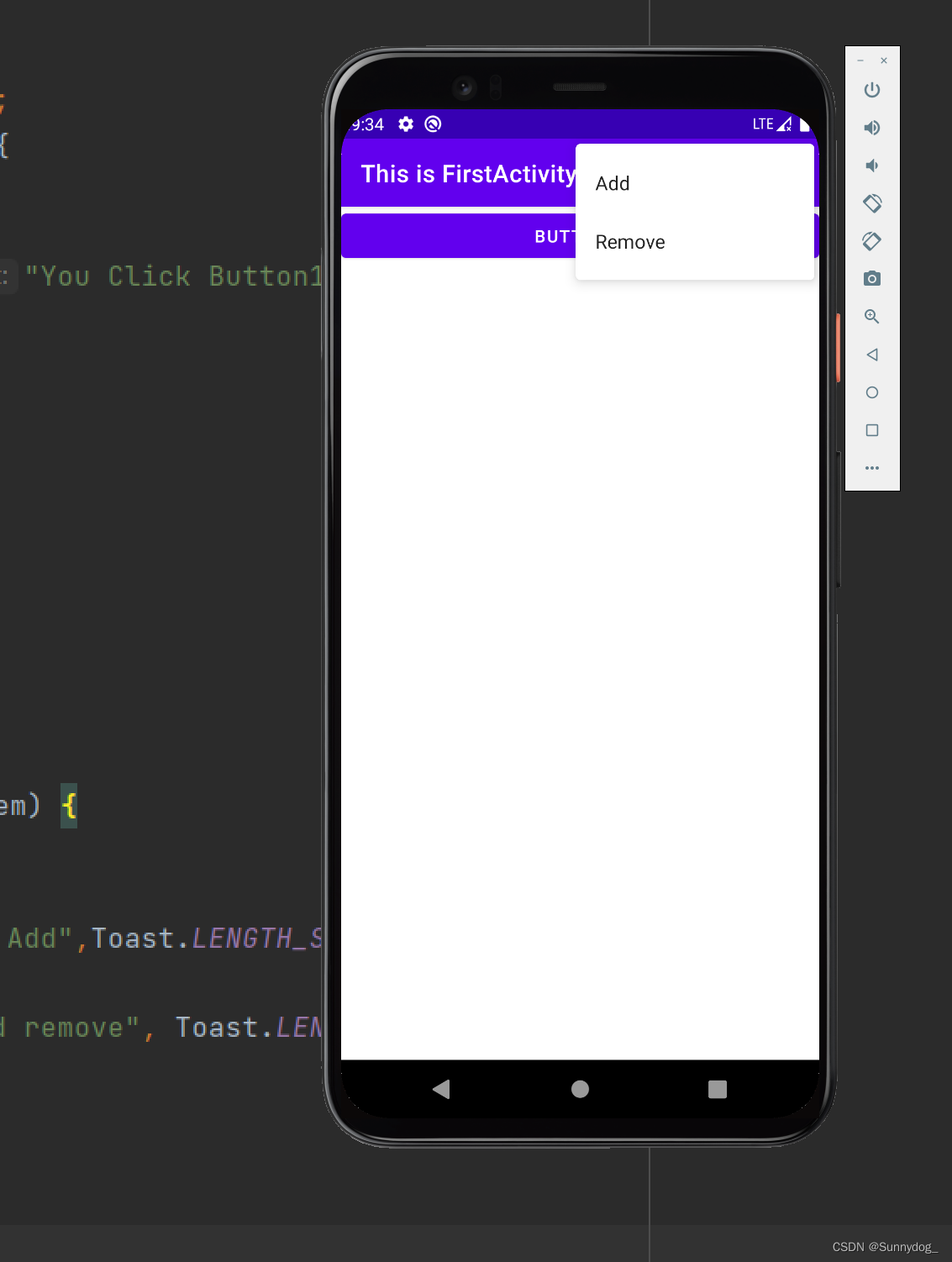Click Toast.LEN text on the remove line

pos(249,1027)
